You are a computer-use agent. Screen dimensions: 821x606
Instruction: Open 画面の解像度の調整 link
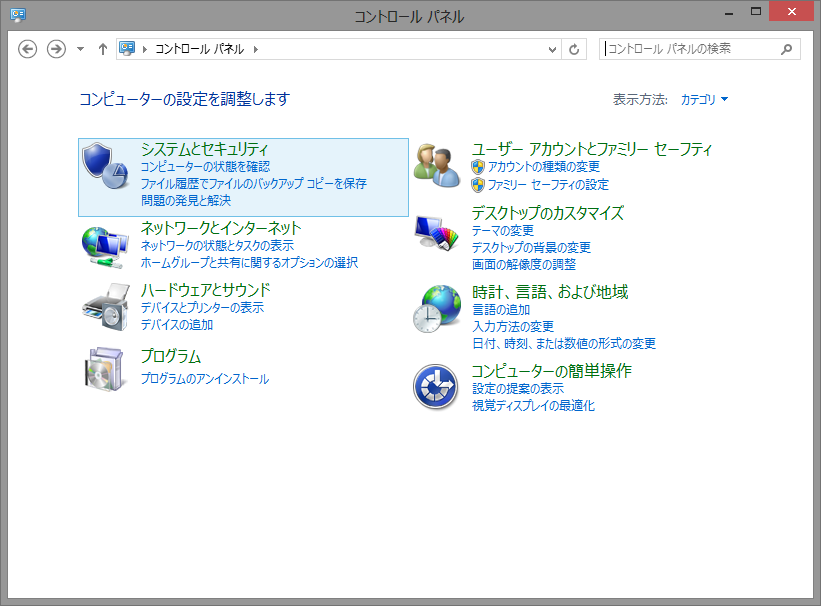(x=524, y=265)
